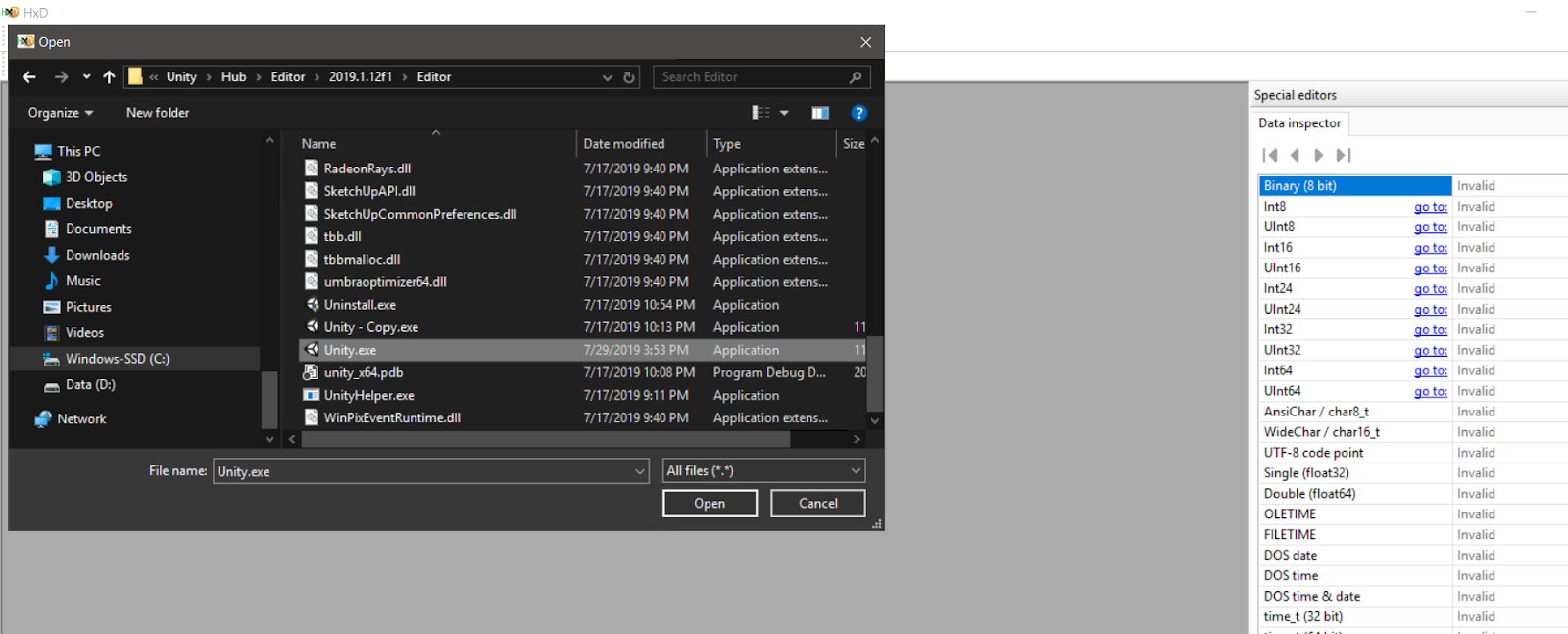
Task: Open Documents in navigation pane
Action: (98, 229)
